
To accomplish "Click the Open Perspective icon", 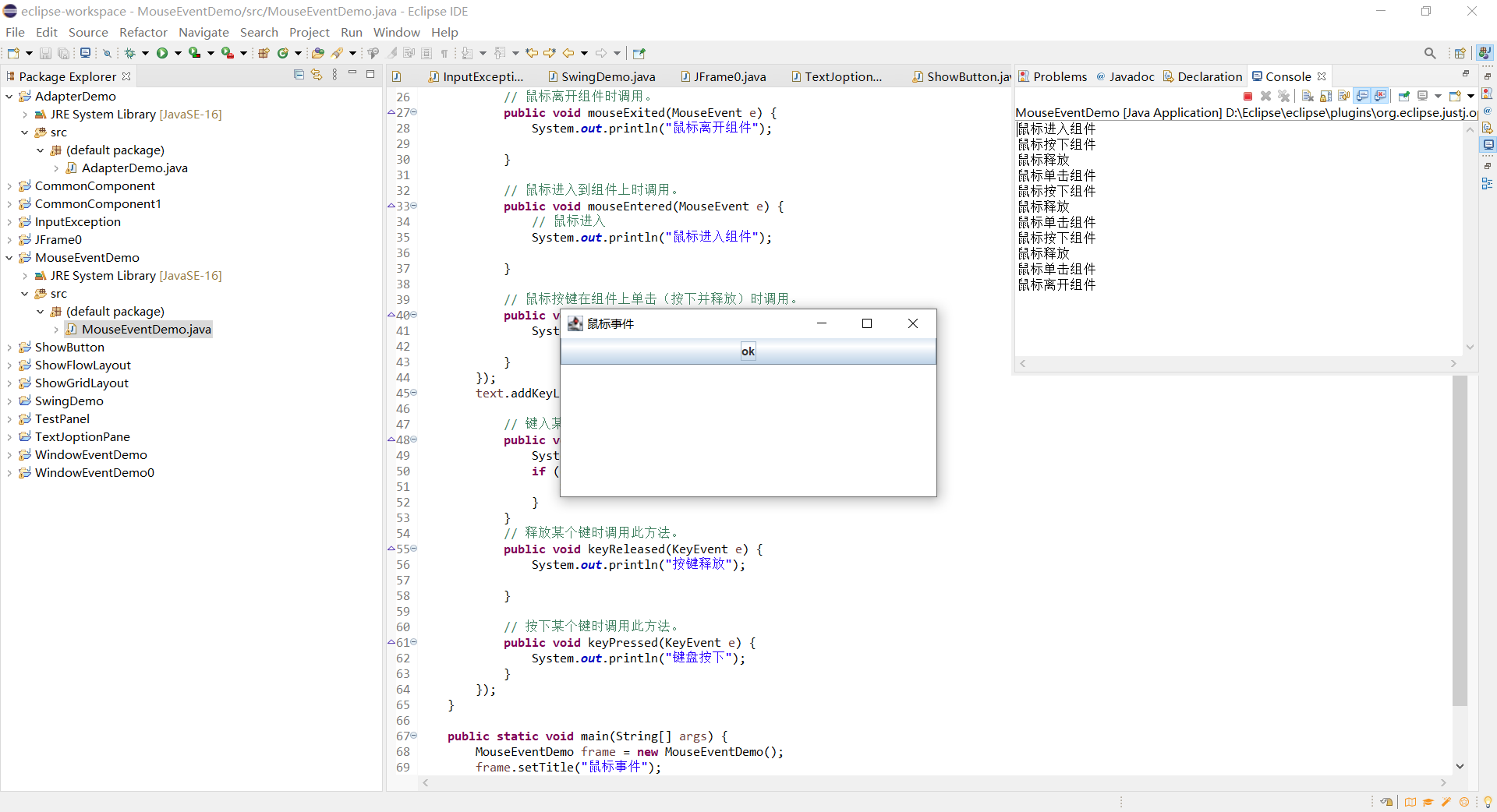I will click(x=1460, y=53).
